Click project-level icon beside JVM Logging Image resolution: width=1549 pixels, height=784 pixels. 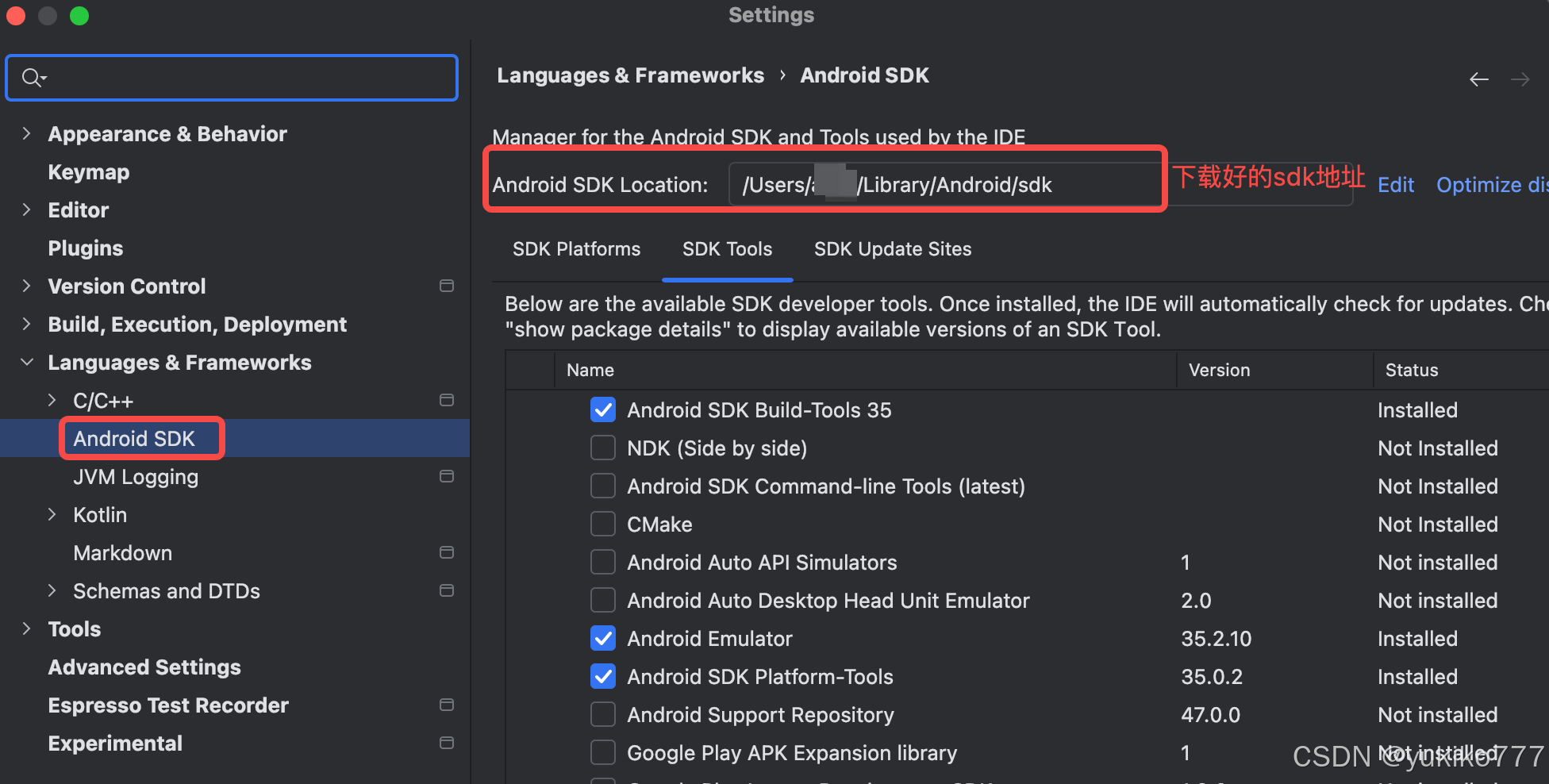[447, 476]
